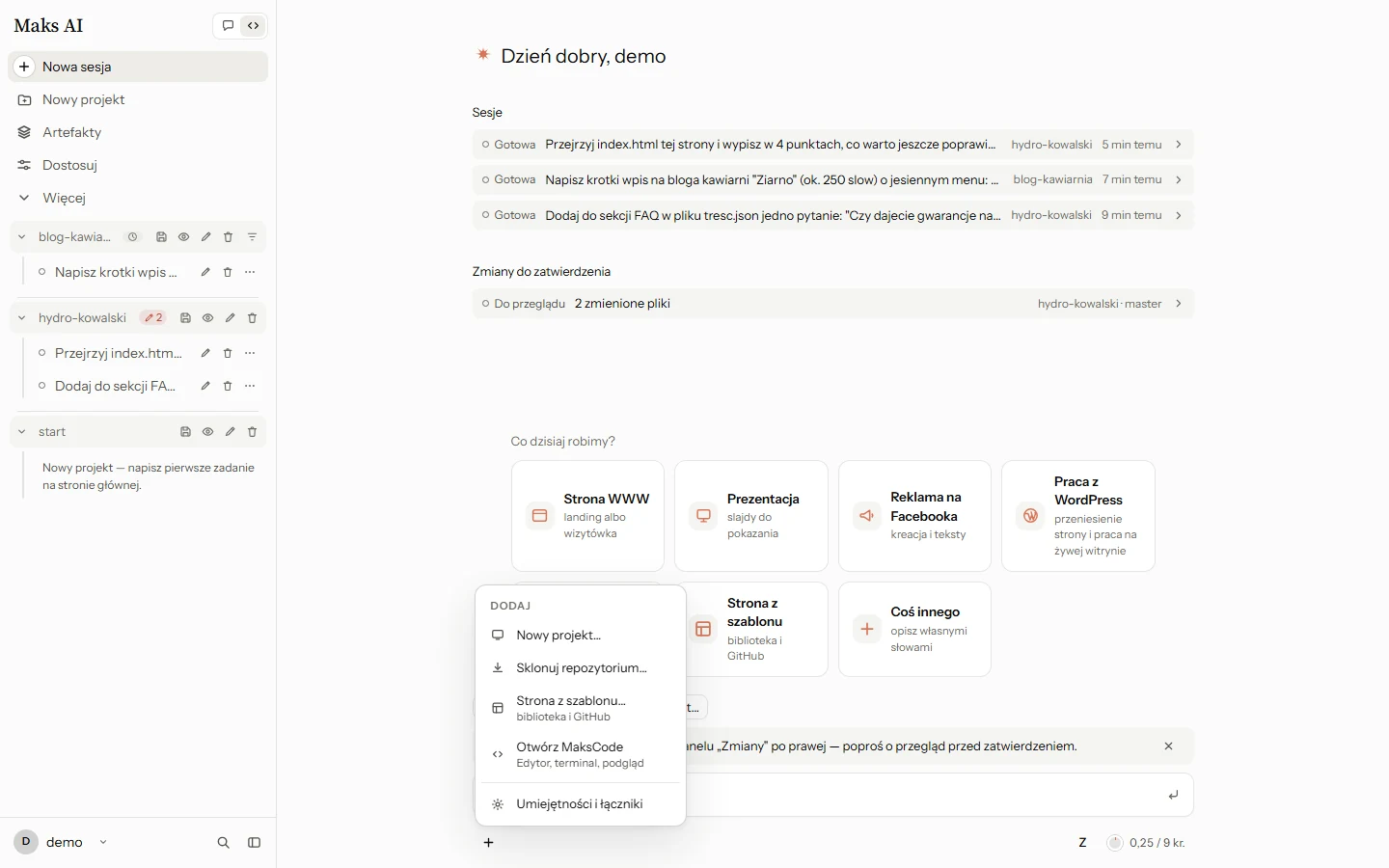Toggle sidebar panel icon in footer
1389x868 pixels.
254,843
